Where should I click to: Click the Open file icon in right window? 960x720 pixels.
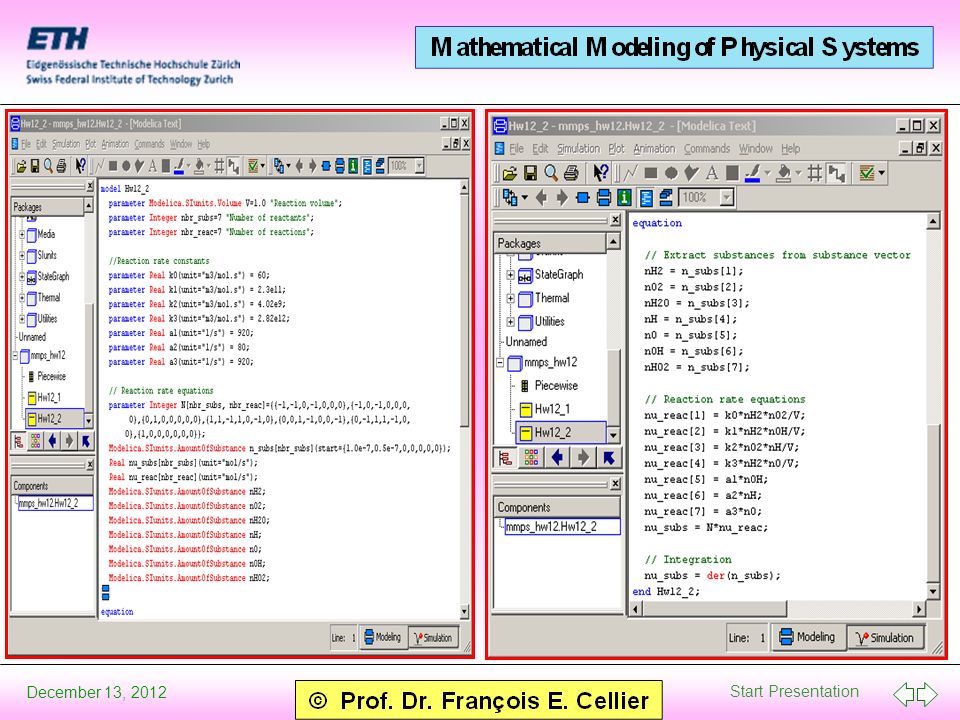tap(509, 174)
